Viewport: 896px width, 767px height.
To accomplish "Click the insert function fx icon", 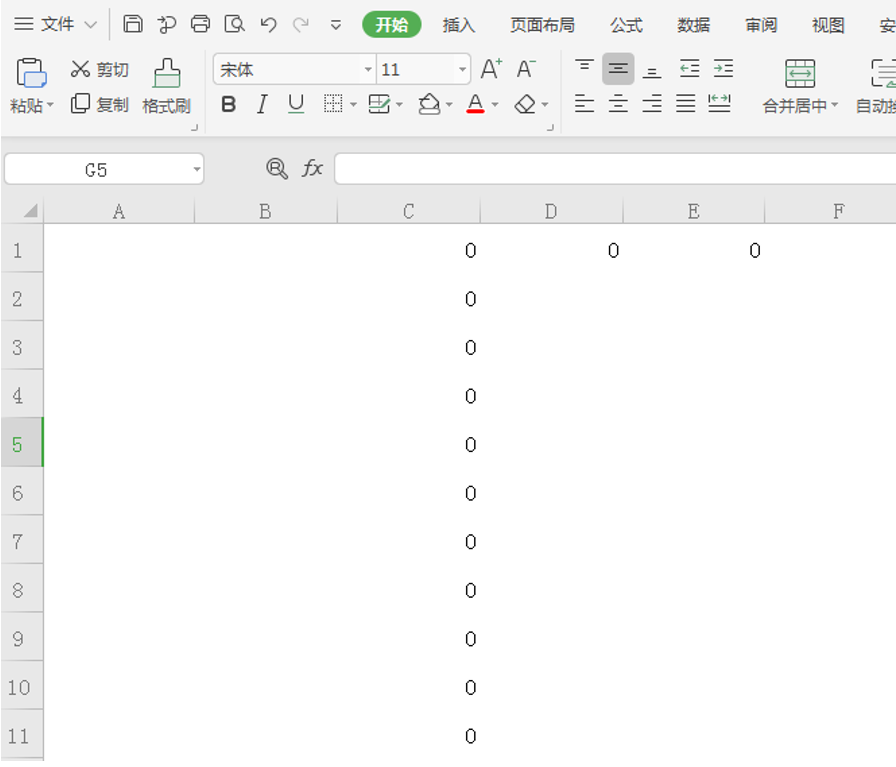I will (313, 169).
